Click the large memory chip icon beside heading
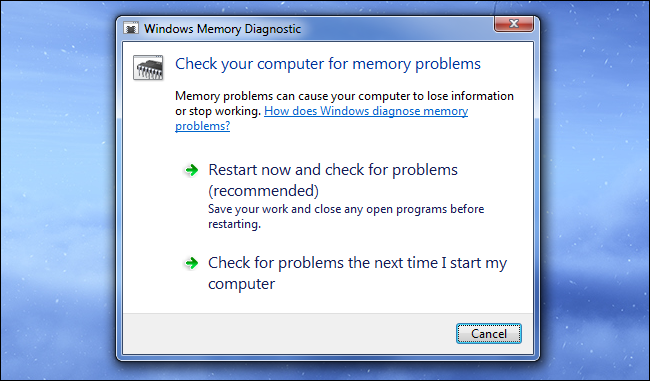The width and height of the screenshot is (650, 381). pos(148,68)
